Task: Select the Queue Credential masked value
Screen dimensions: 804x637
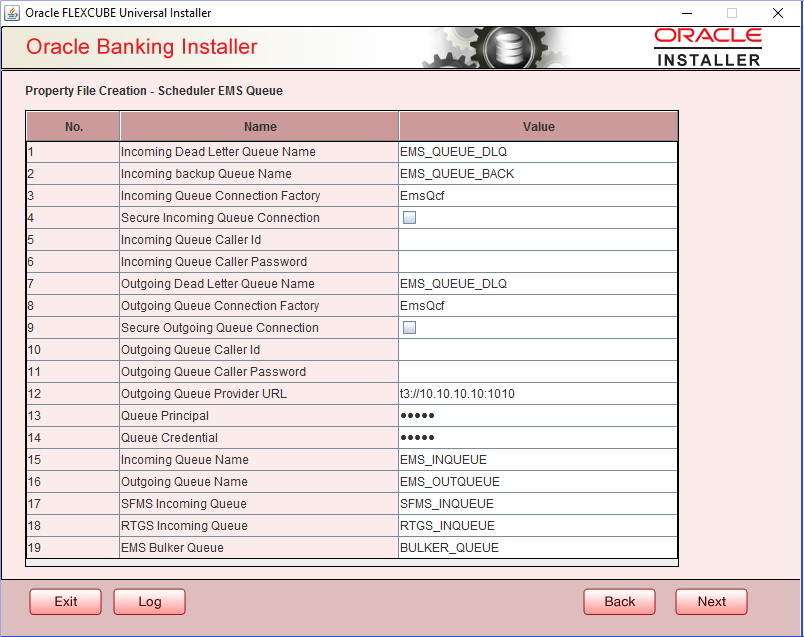Action: (538, 437)
